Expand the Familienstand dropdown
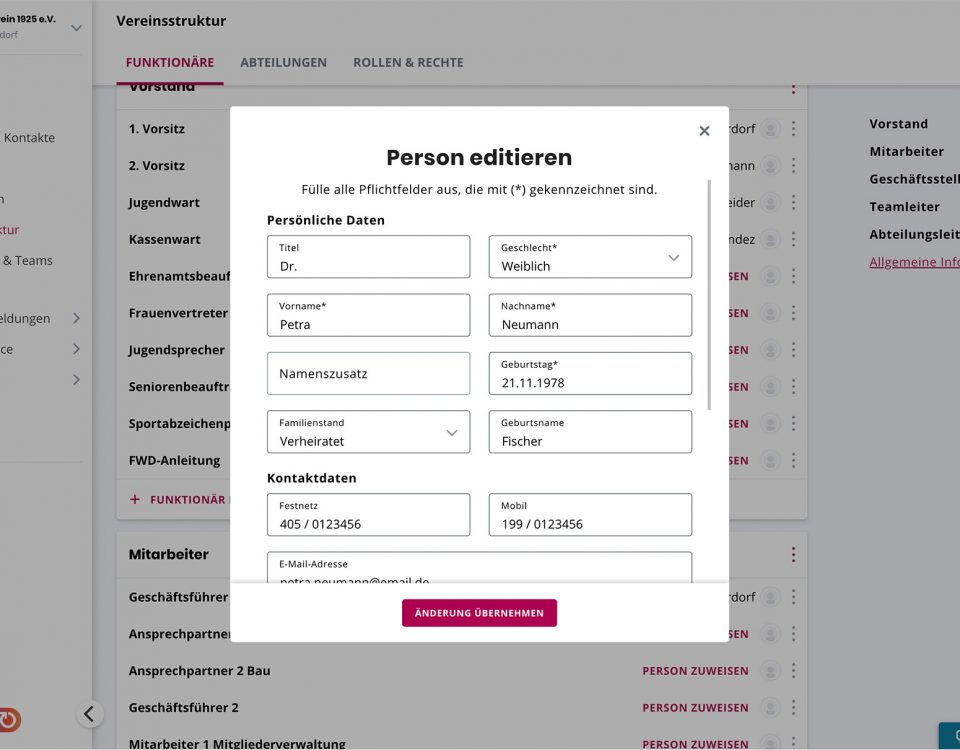Screen dimensions: 960x750 tap(451, 433)
